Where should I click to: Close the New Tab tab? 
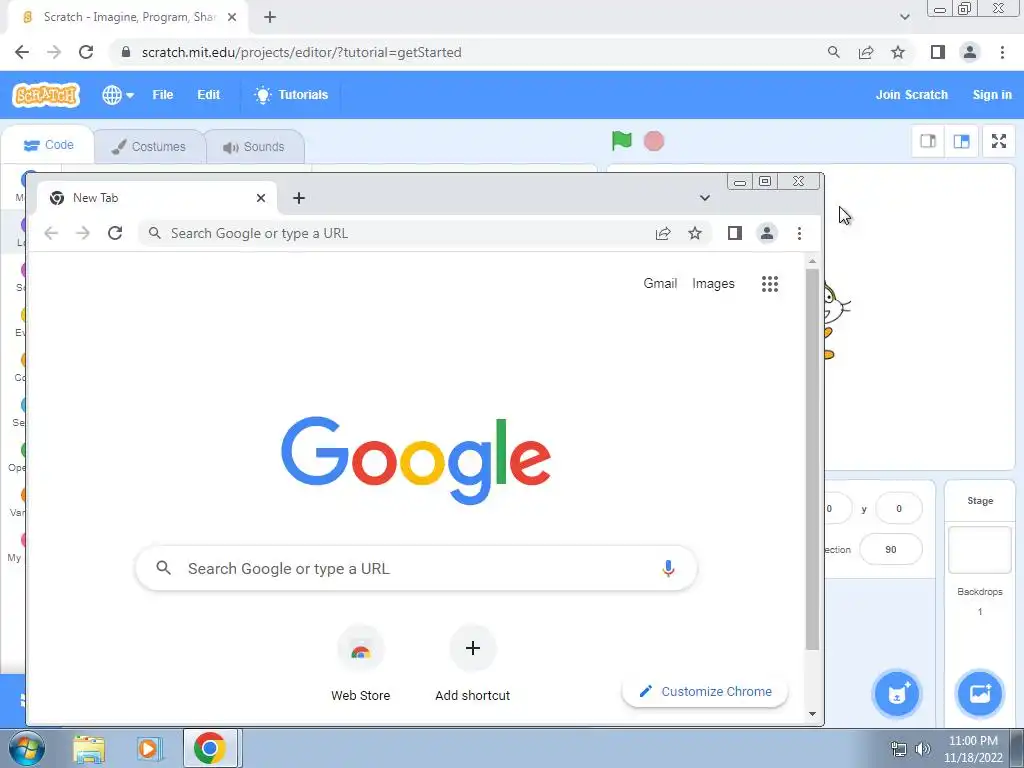click(x=261, y=198)
